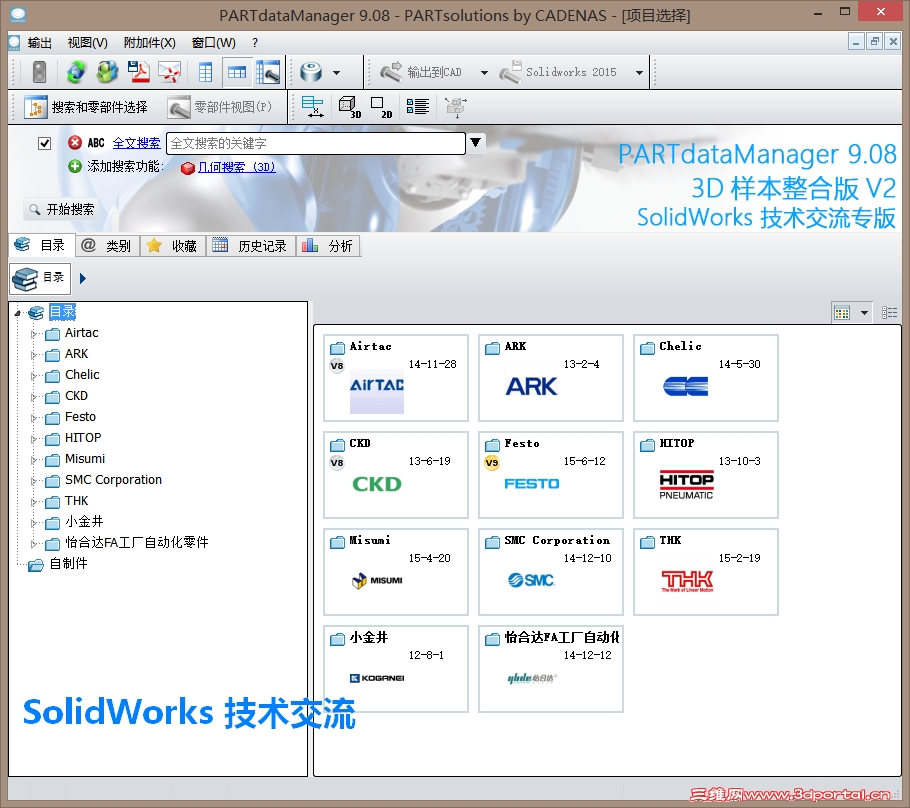910x808 pixels.
Task: Click the assembly blocks icon
Action: click(456, 107)
